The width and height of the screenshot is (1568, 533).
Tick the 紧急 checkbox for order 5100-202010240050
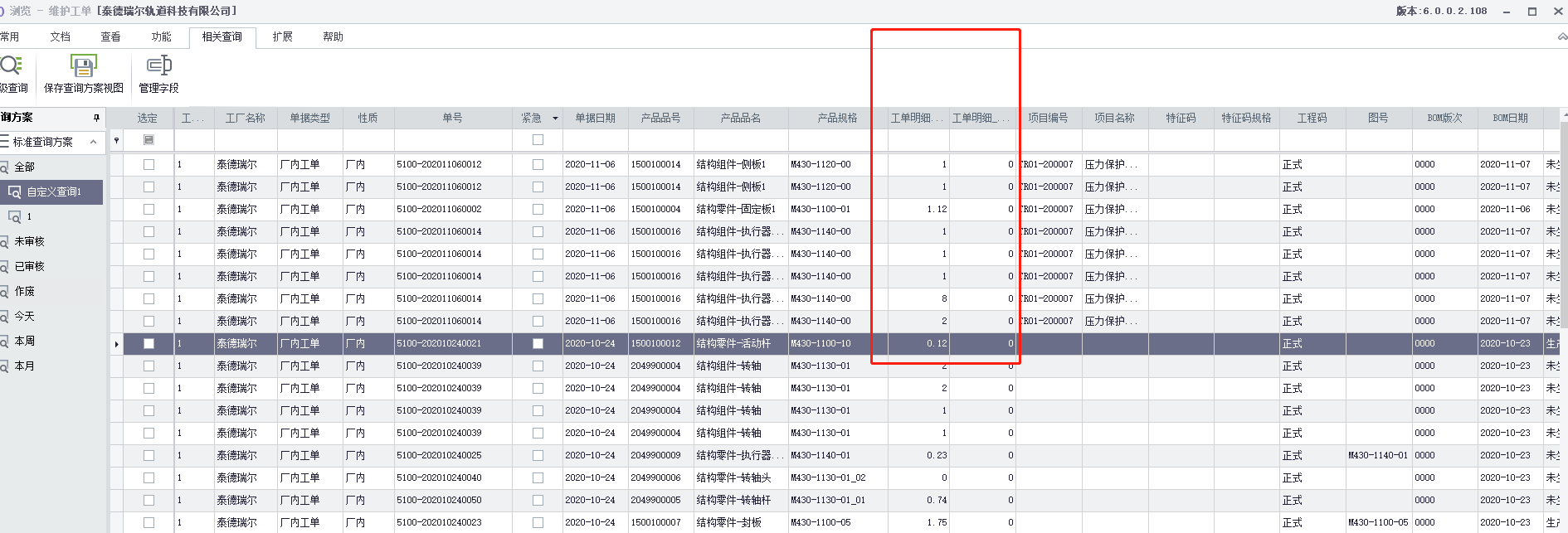click(538, 500)
